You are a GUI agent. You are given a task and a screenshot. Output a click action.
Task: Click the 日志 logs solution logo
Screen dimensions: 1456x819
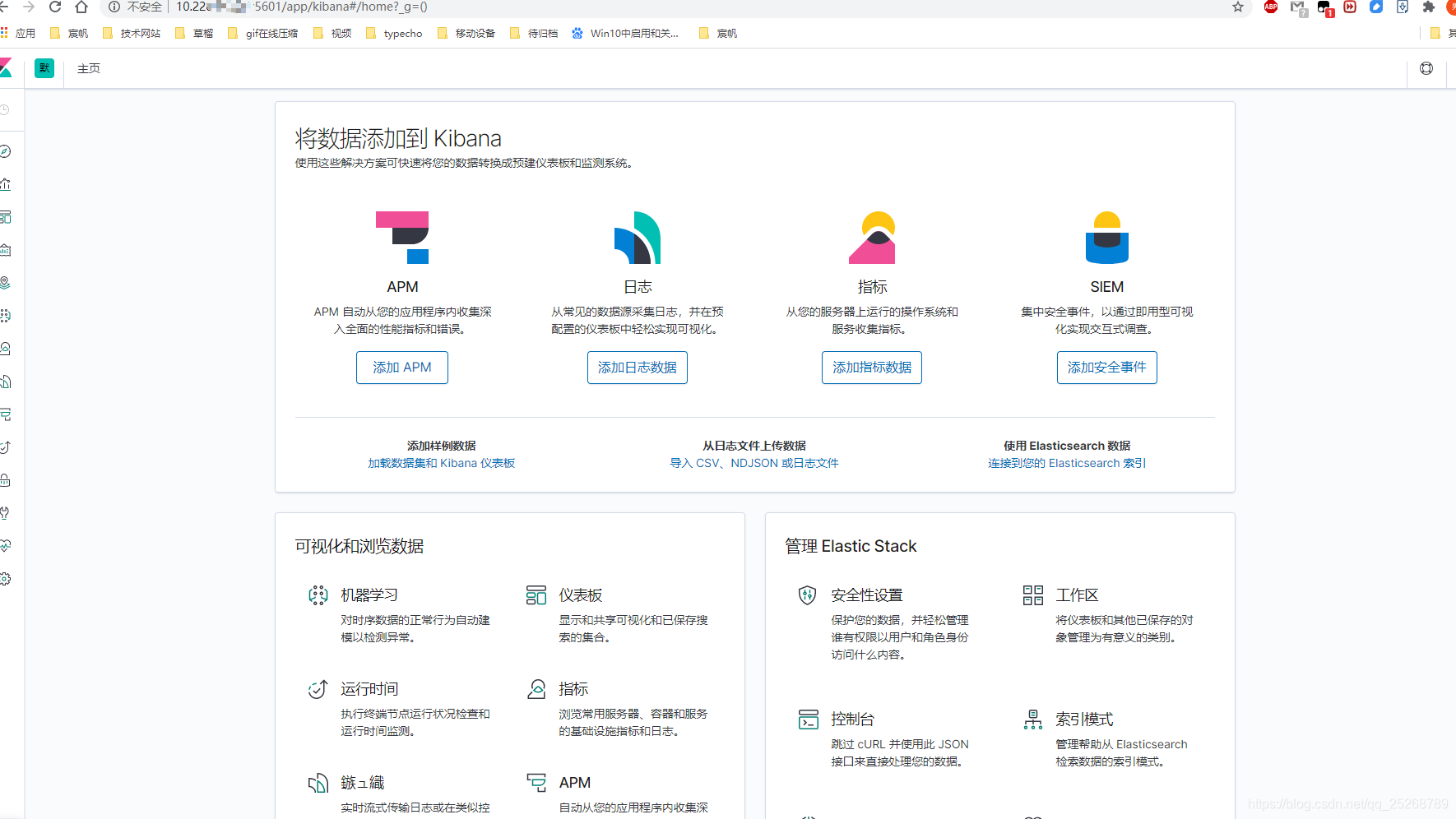[638, 238]
